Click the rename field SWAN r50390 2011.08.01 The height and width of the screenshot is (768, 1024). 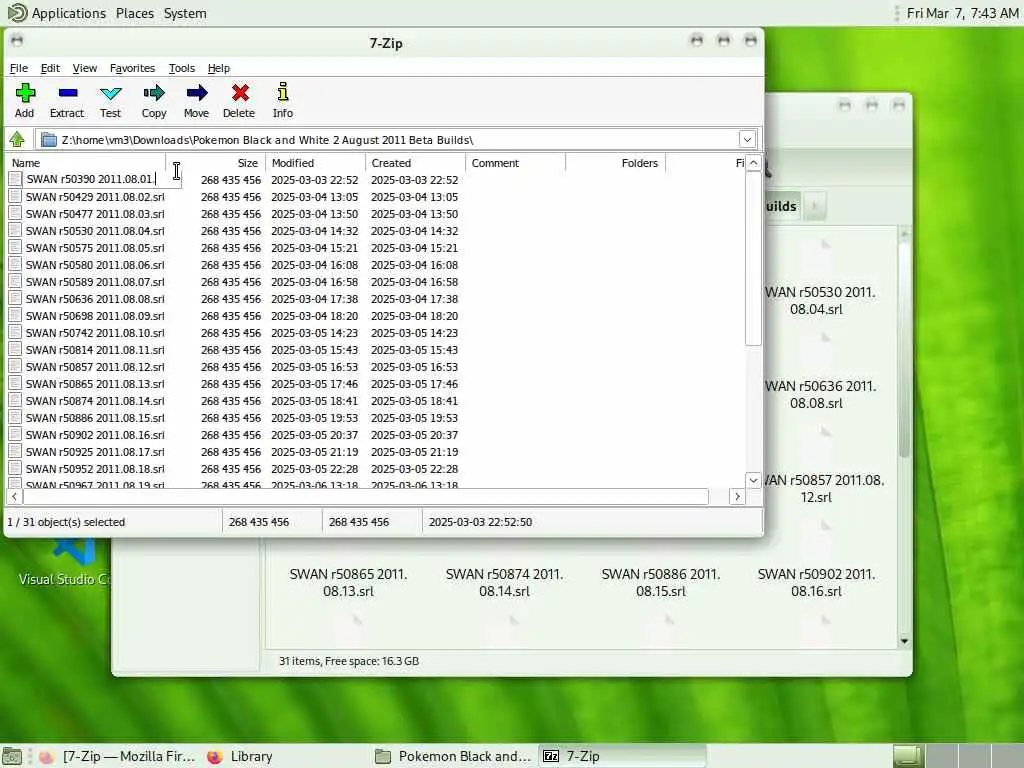(x=103, y=179)
